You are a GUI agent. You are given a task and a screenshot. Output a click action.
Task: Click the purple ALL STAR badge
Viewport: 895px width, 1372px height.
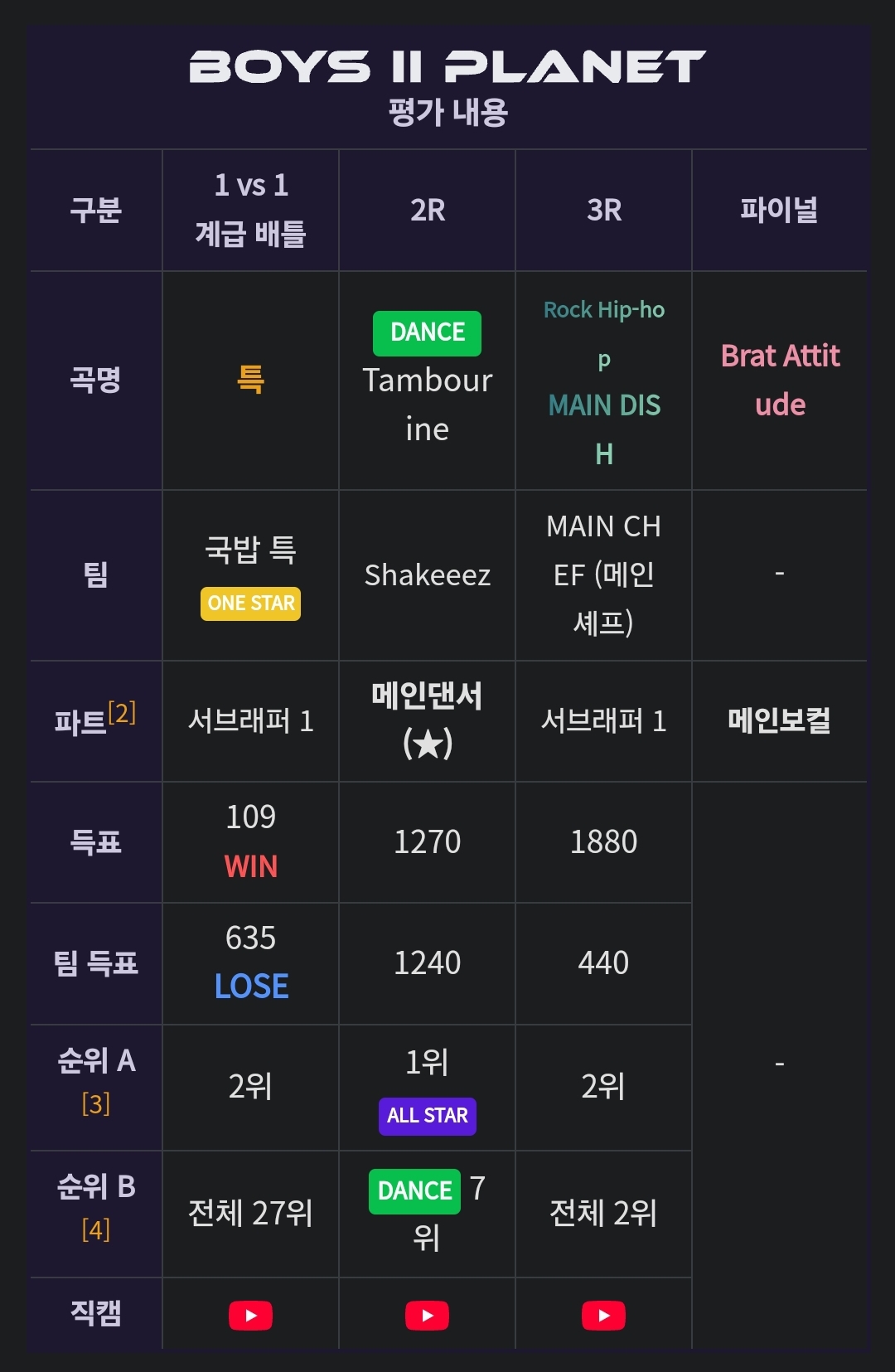click(427, 1116)
